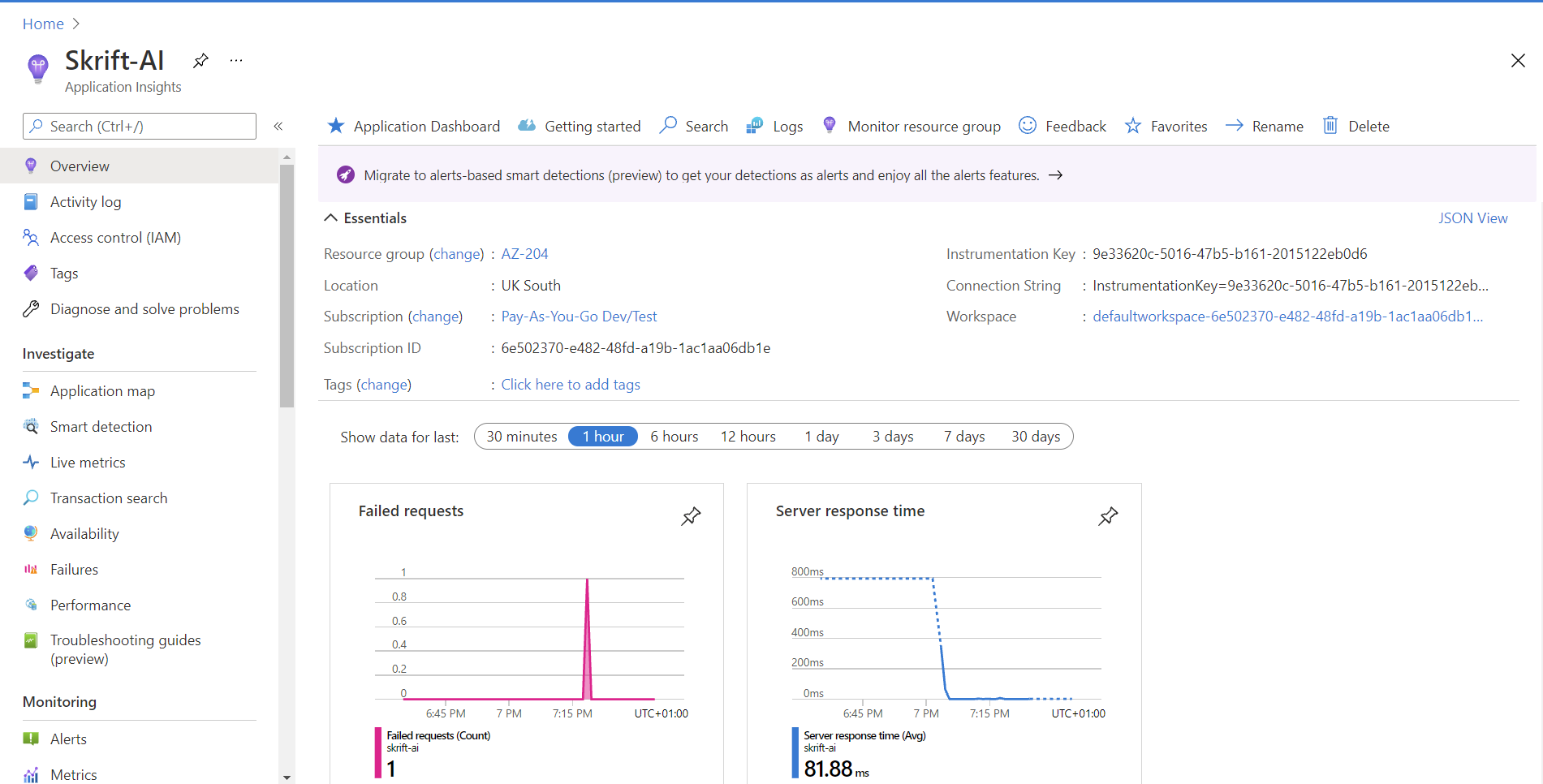Pin the Skrift-AI resource to dashboard
This screenshot has height=784, width=1543.
click(200, 60)
